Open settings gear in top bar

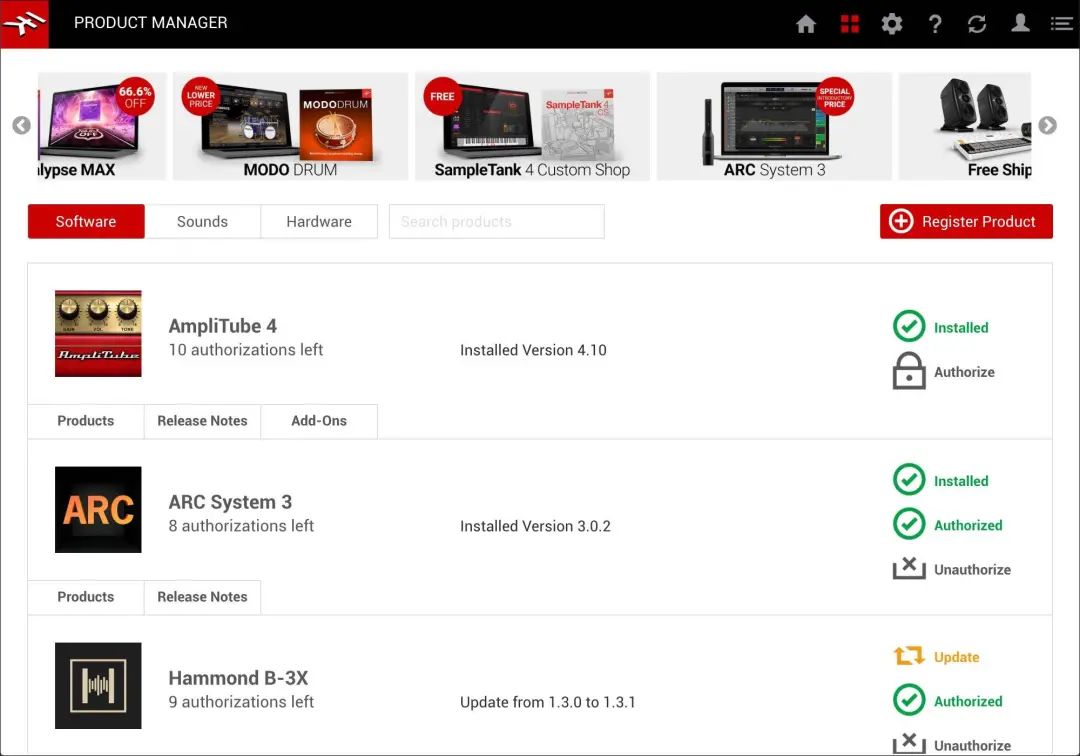(x=892, y=24)
